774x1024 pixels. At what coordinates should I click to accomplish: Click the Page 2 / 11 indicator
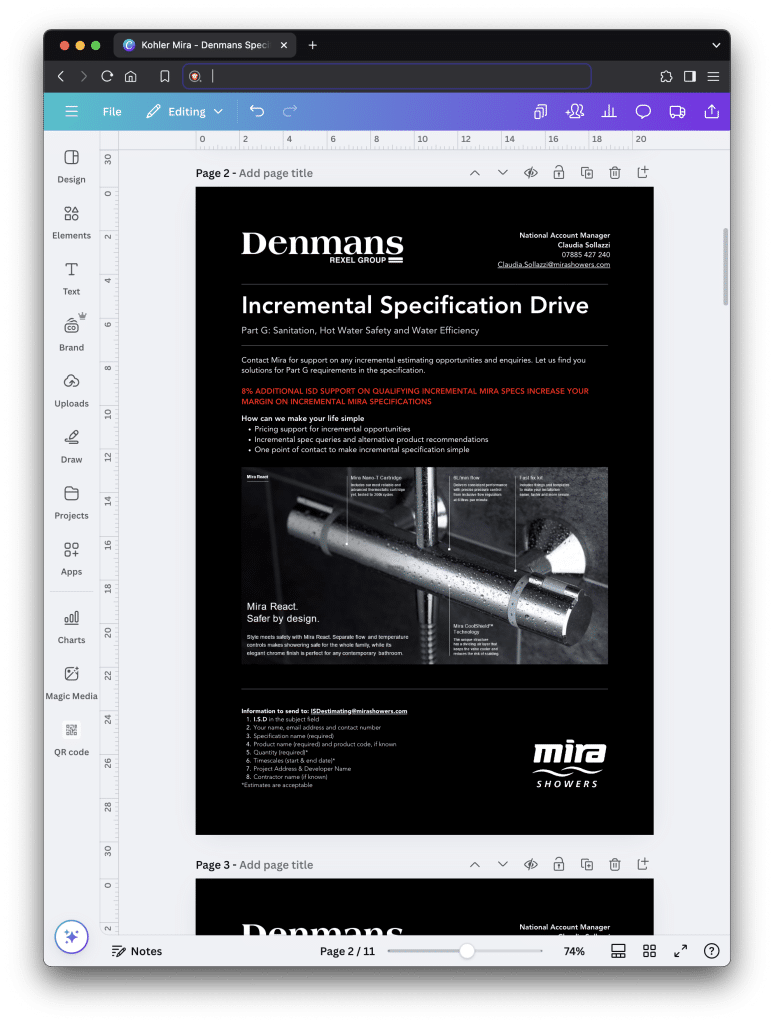click(347, 951)
